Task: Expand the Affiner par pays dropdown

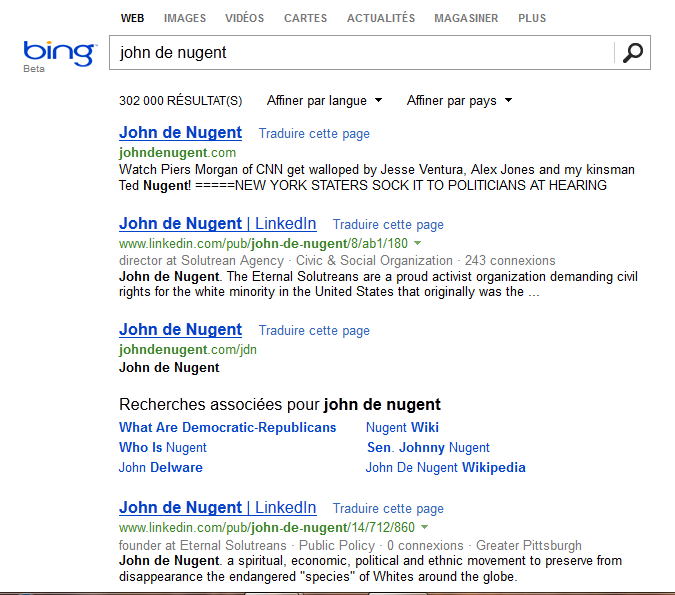Action: [459, 100]
